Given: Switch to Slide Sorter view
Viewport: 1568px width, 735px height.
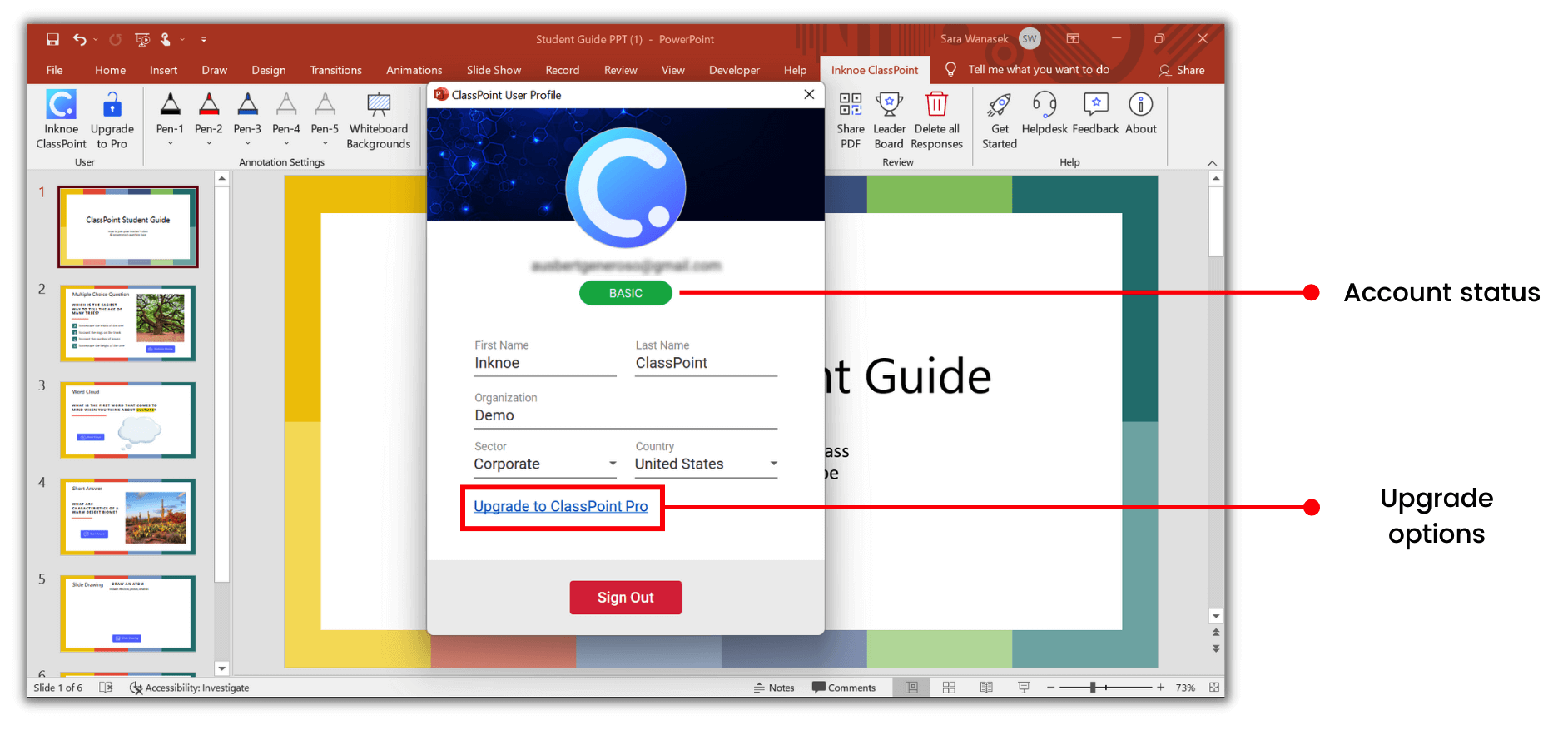Looking at the screenshot, I should click(949, 688).
